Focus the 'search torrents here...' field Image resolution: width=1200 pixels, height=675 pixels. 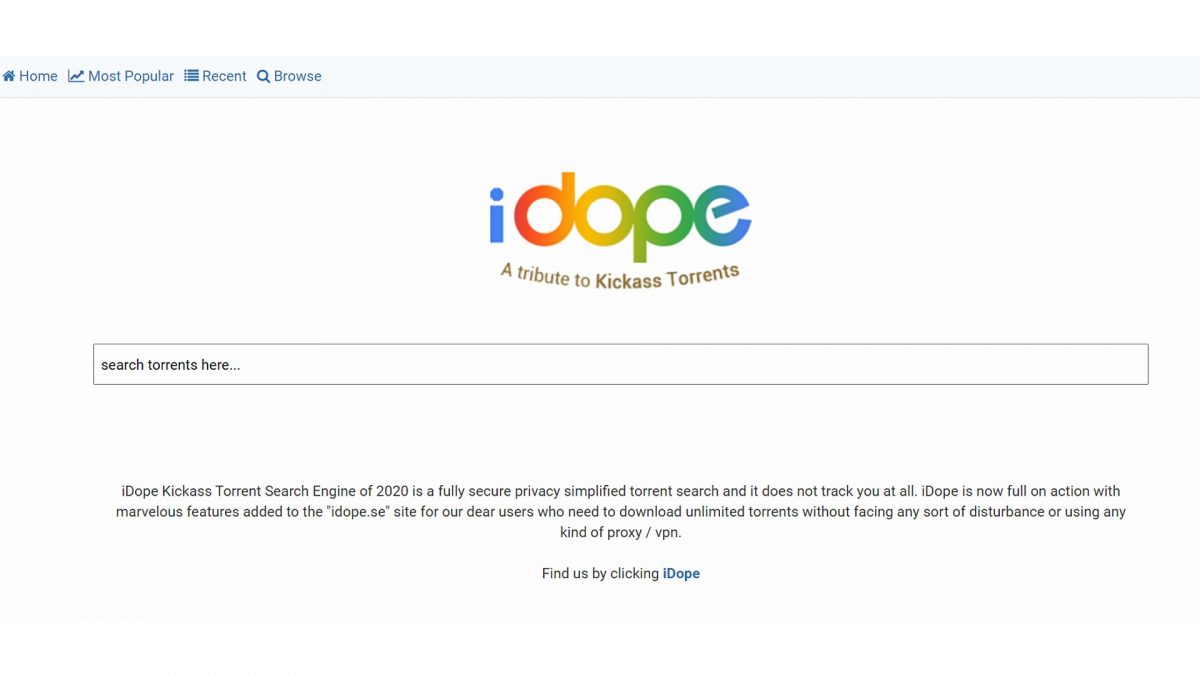click(620, 365)
